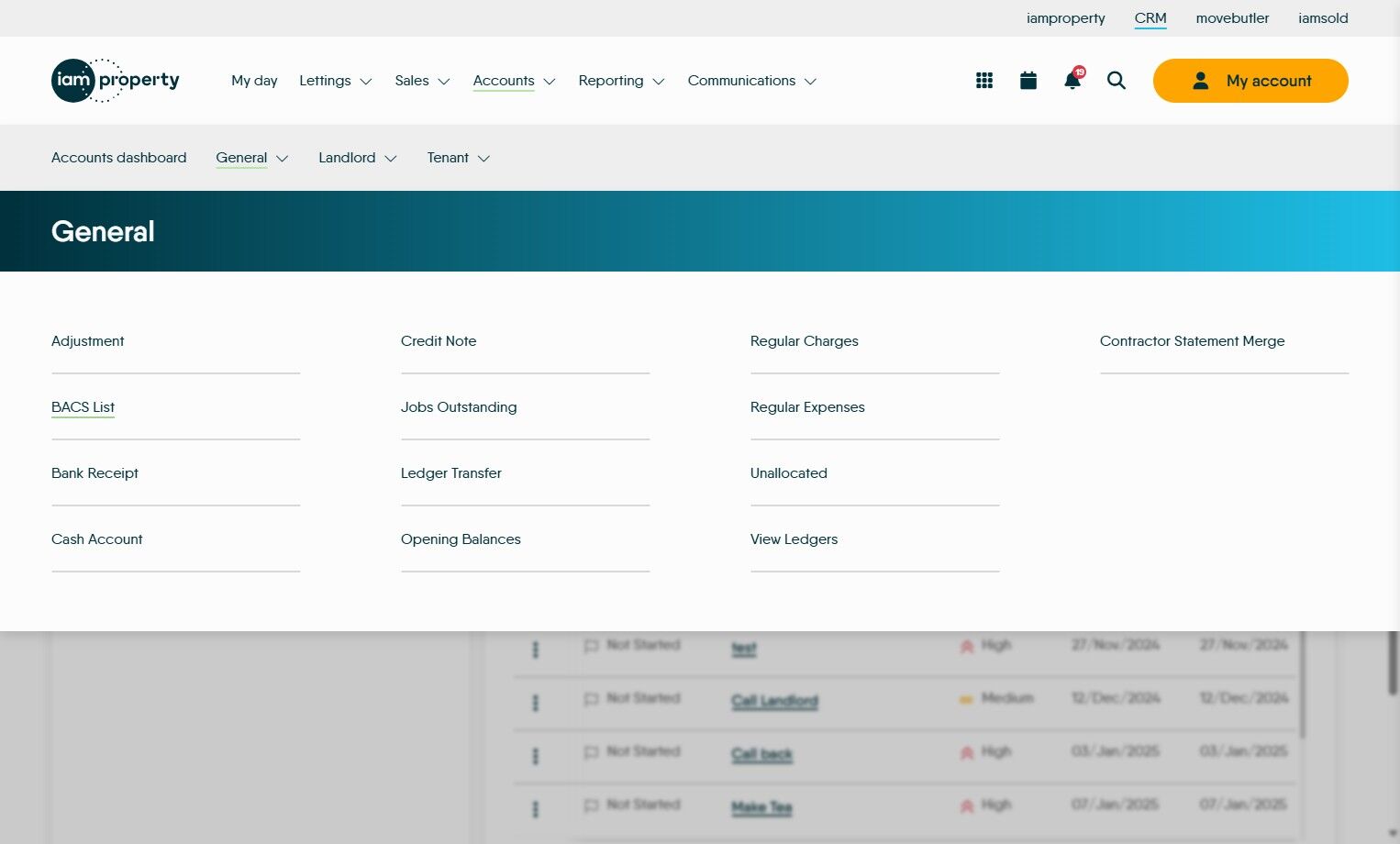View notifications bell icon
This screenshot has width=1400, height=844.
(x=1072, y=80)
